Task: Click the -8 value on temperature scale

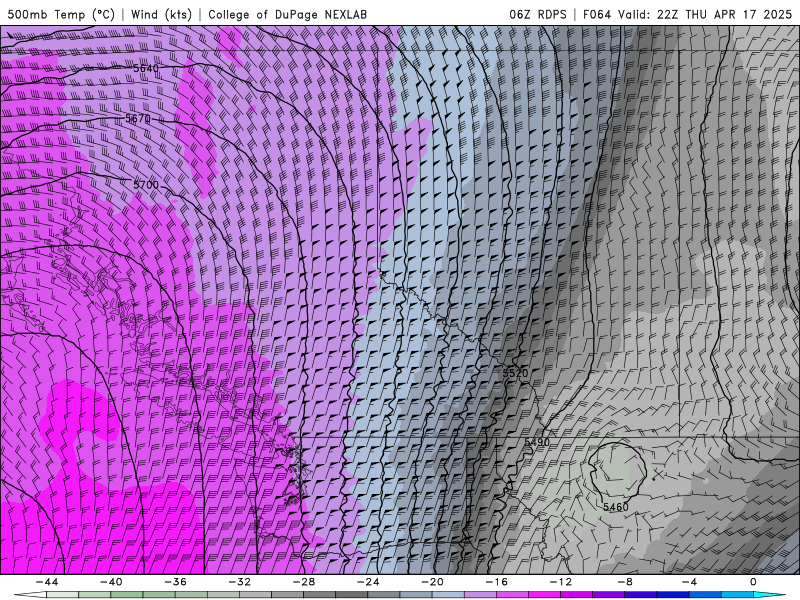Action: coord(624,582)
